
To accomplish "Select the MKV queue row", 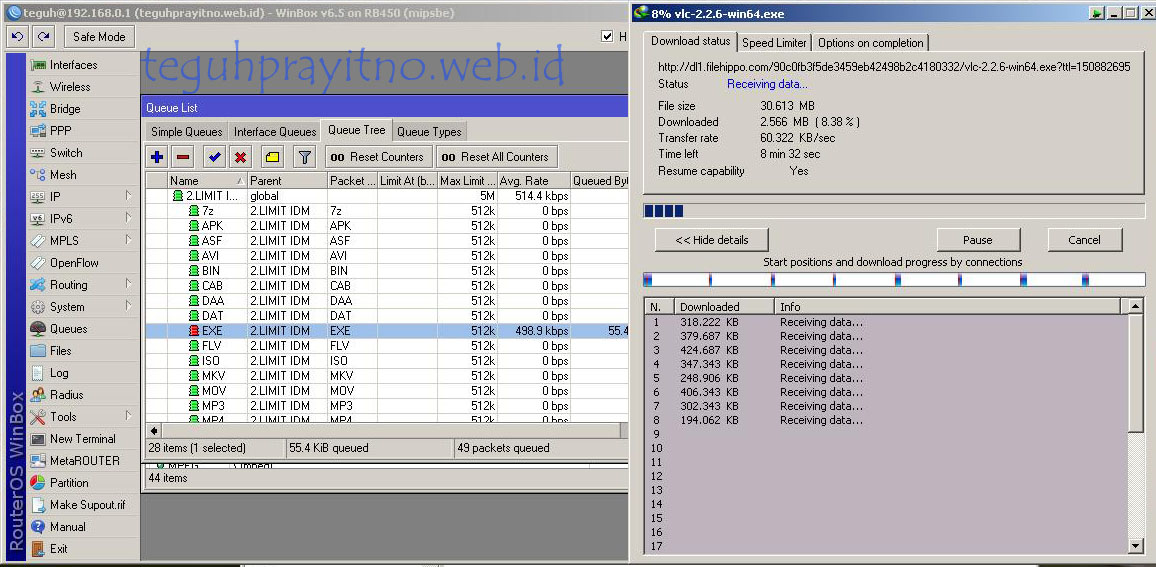I will (386, 375).
